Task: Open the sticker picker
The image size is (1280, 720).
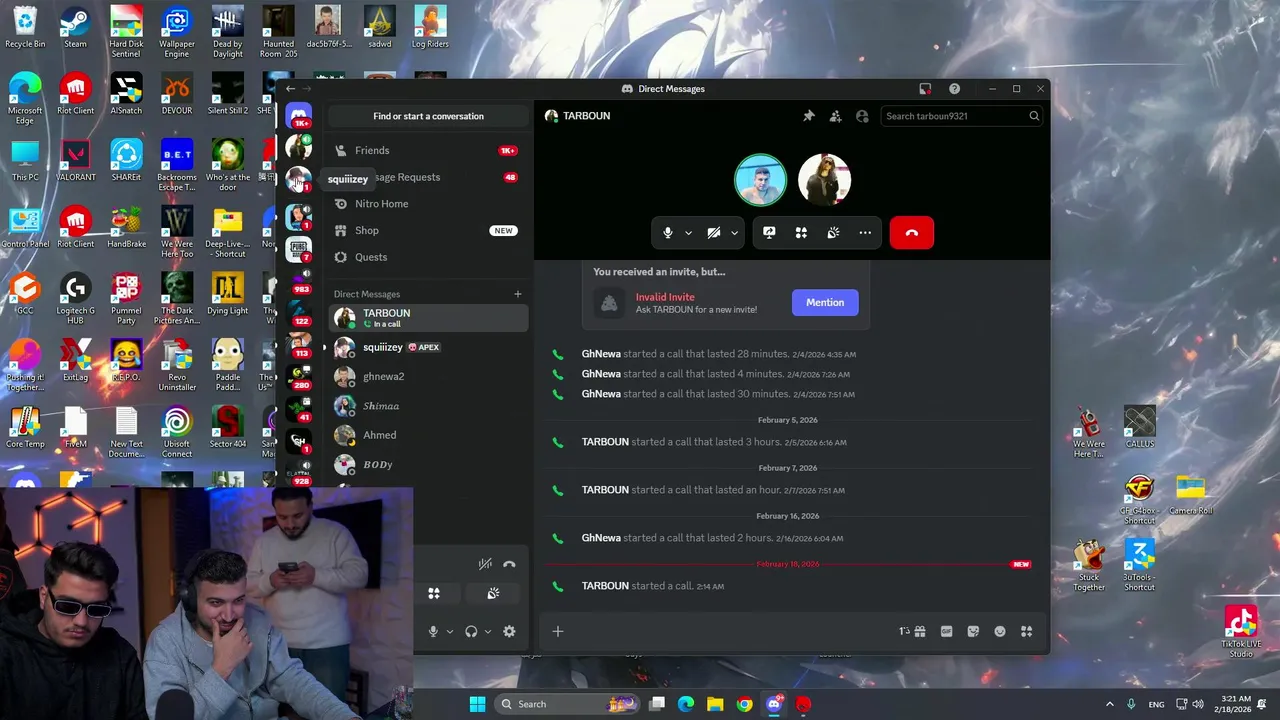Action: pyautogui.click(x=973, y=632)
